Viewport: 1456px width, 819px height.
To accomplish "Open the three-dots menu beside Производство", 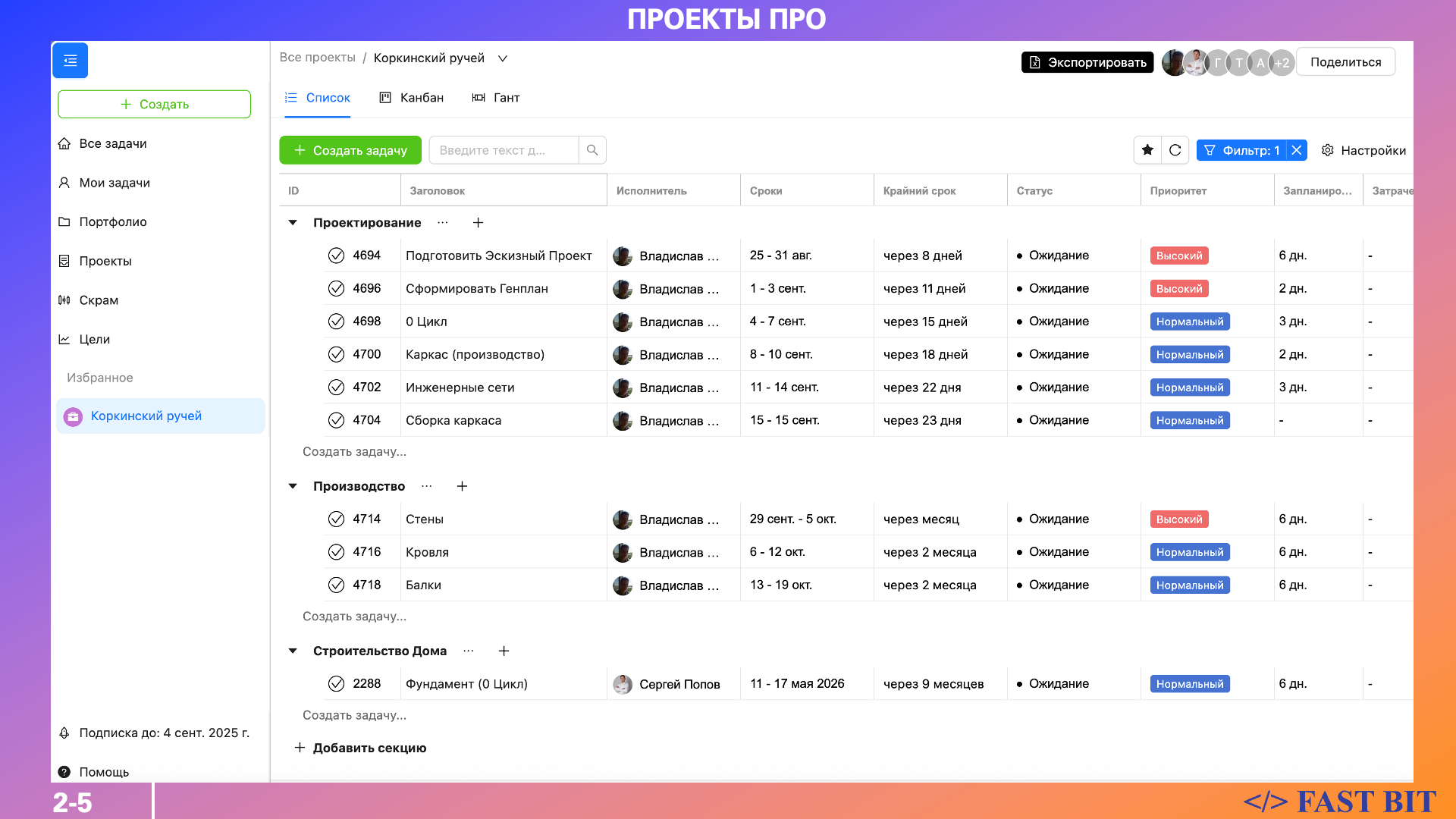I will (427, 486).
